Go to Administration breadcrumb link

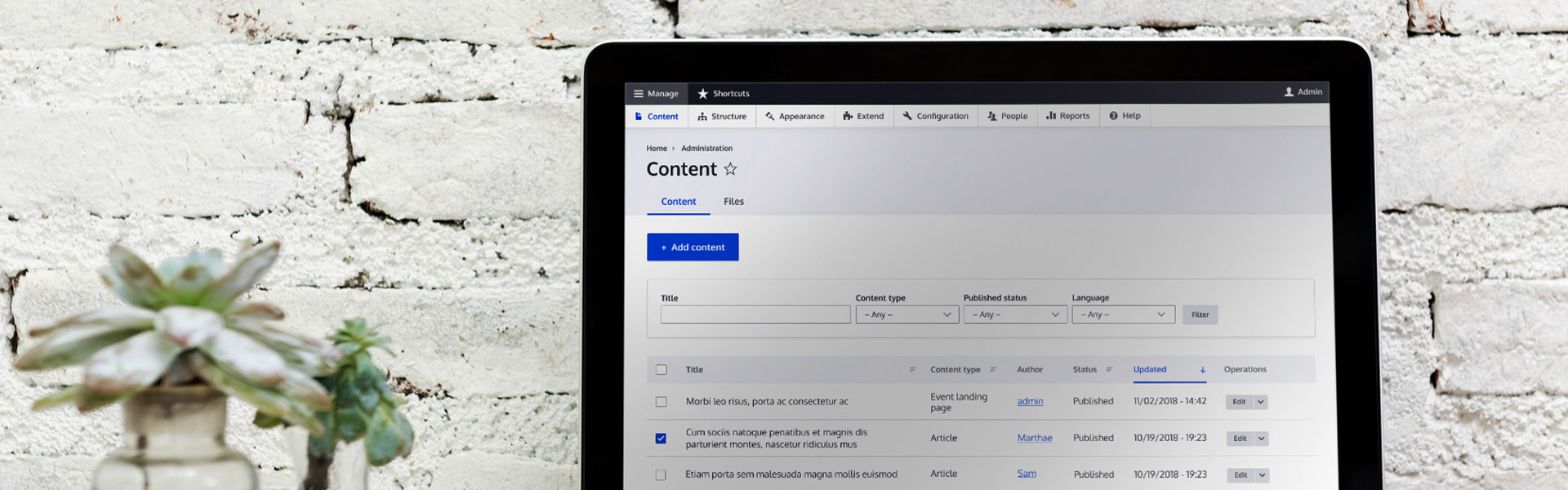pos(706,149)
